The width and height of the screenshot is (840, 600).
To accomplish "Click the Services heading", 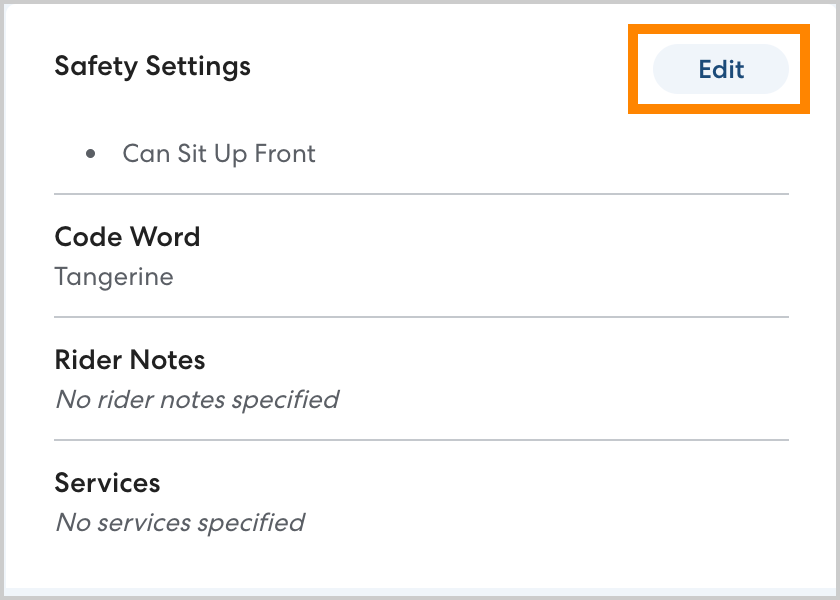I will point(107,483).
